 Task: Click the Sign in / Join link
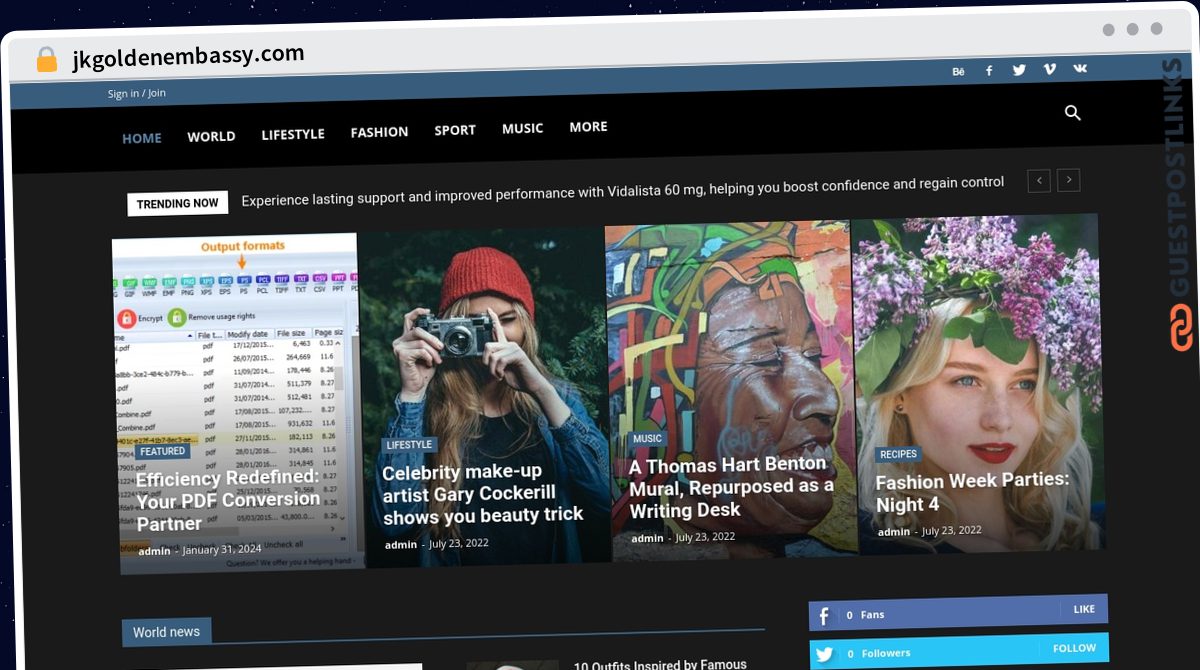point(137,93)
